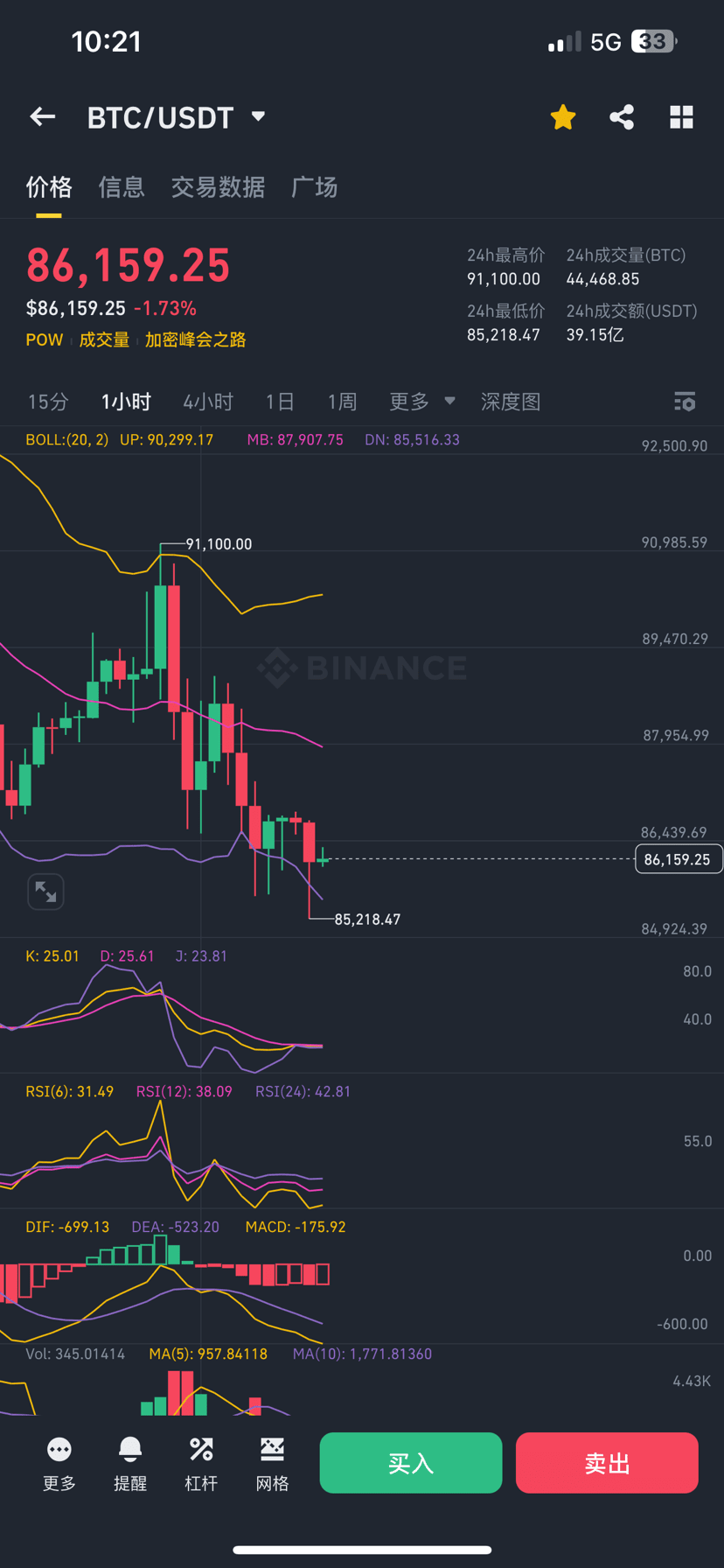This screenshot has width=724, height=1568.
Task: Tap the MACD: -175.92 label
Action: point(296,1228)
